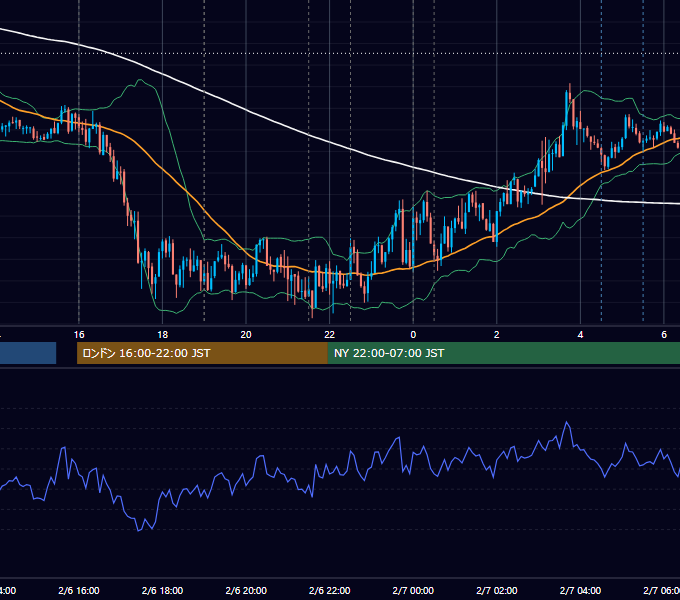
Task: Click the "2/6 20:00" date label
Action: pos(246,590)
